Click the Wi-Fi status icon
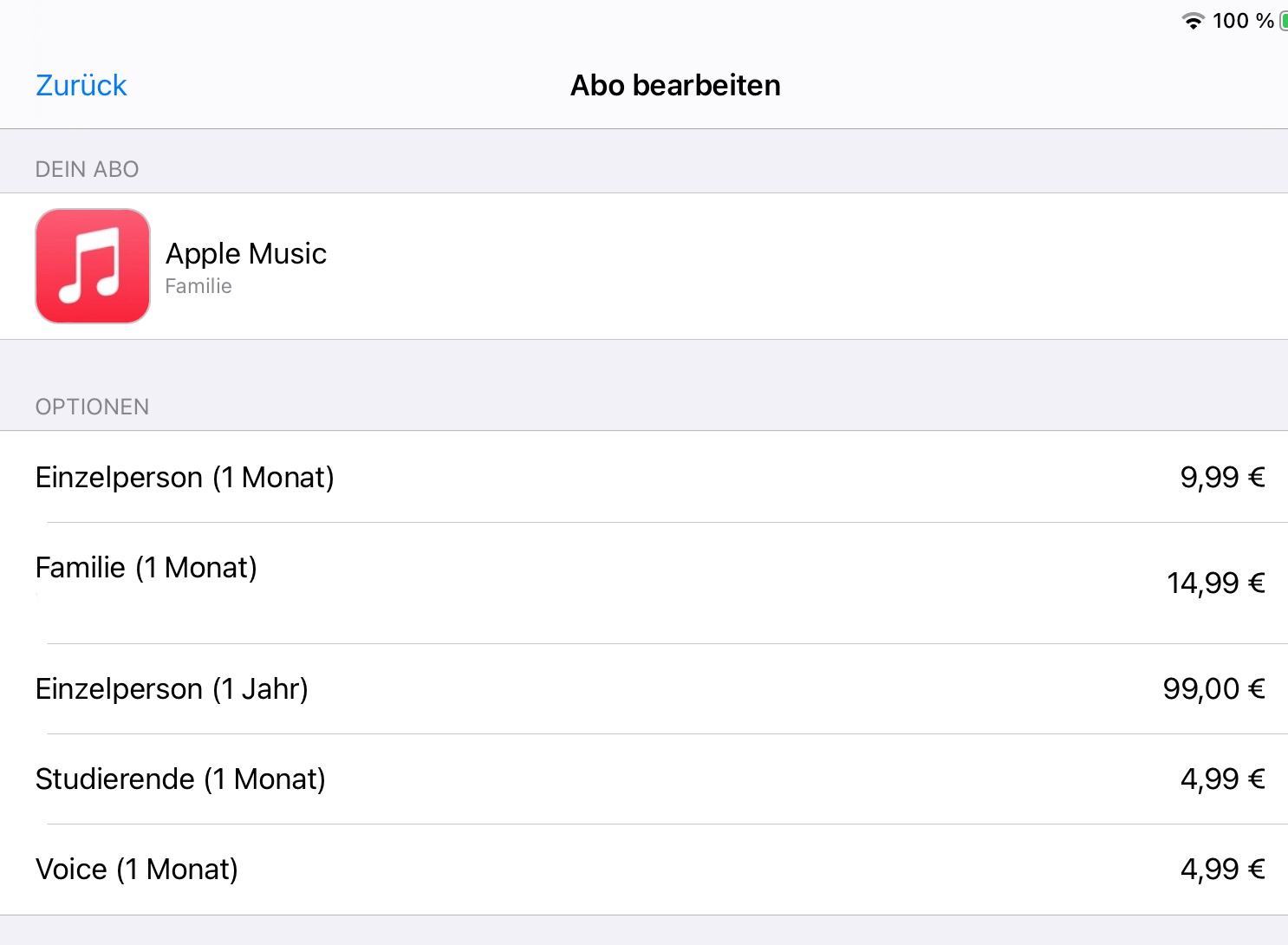 [x=1194, y=21]
